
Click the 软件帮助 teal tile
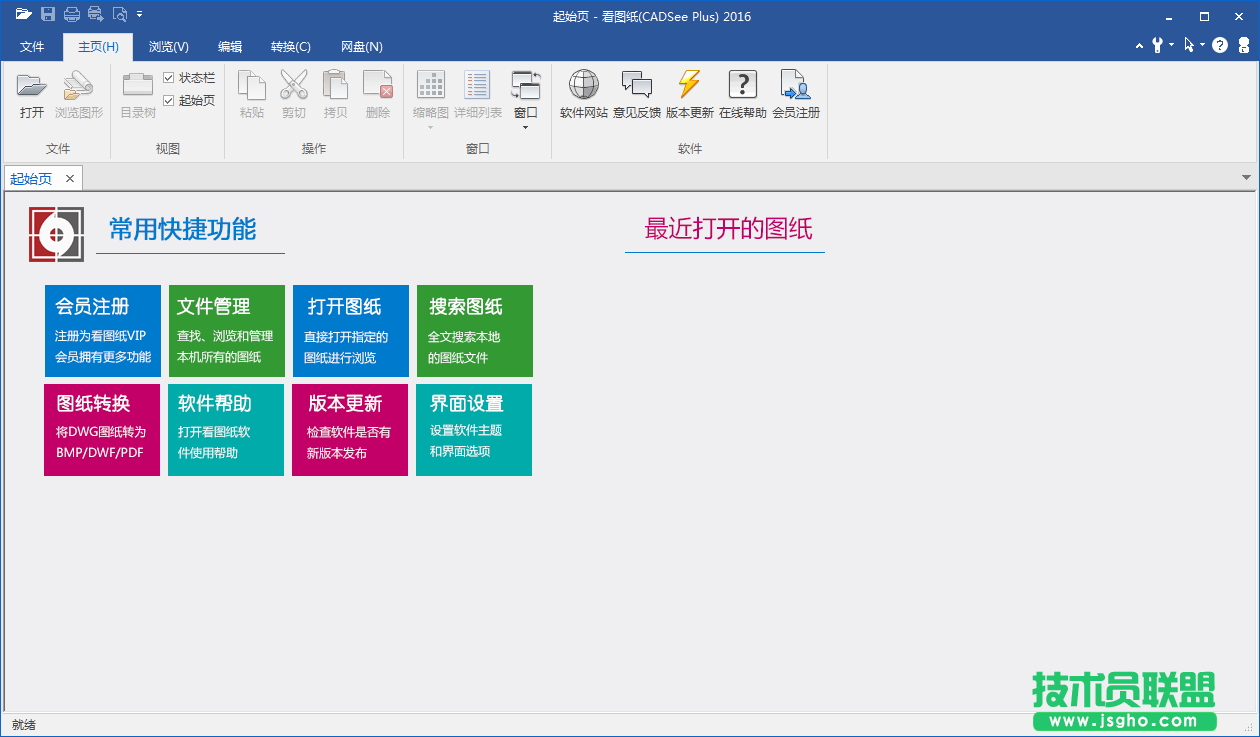pos(226,430)
